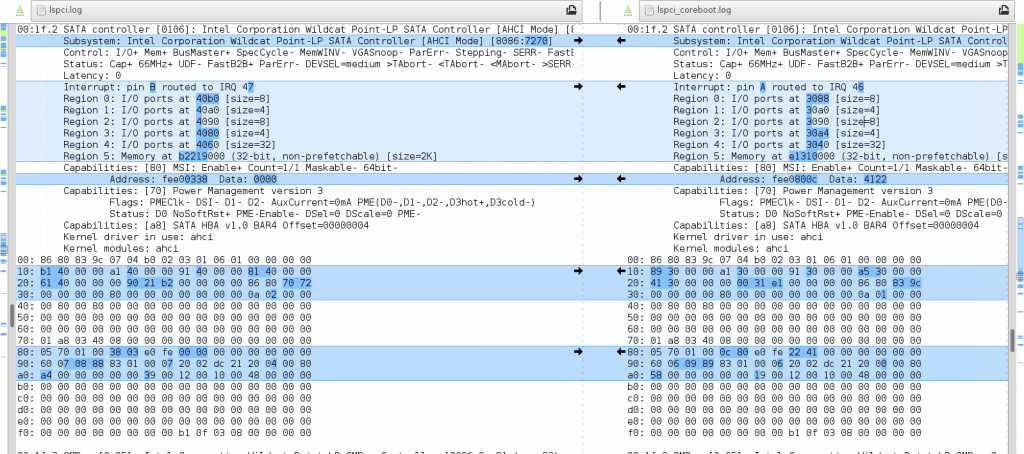Push left hex block at row 10: rightward
Viewport: 1024px width, 454px height.
[577, 270]
